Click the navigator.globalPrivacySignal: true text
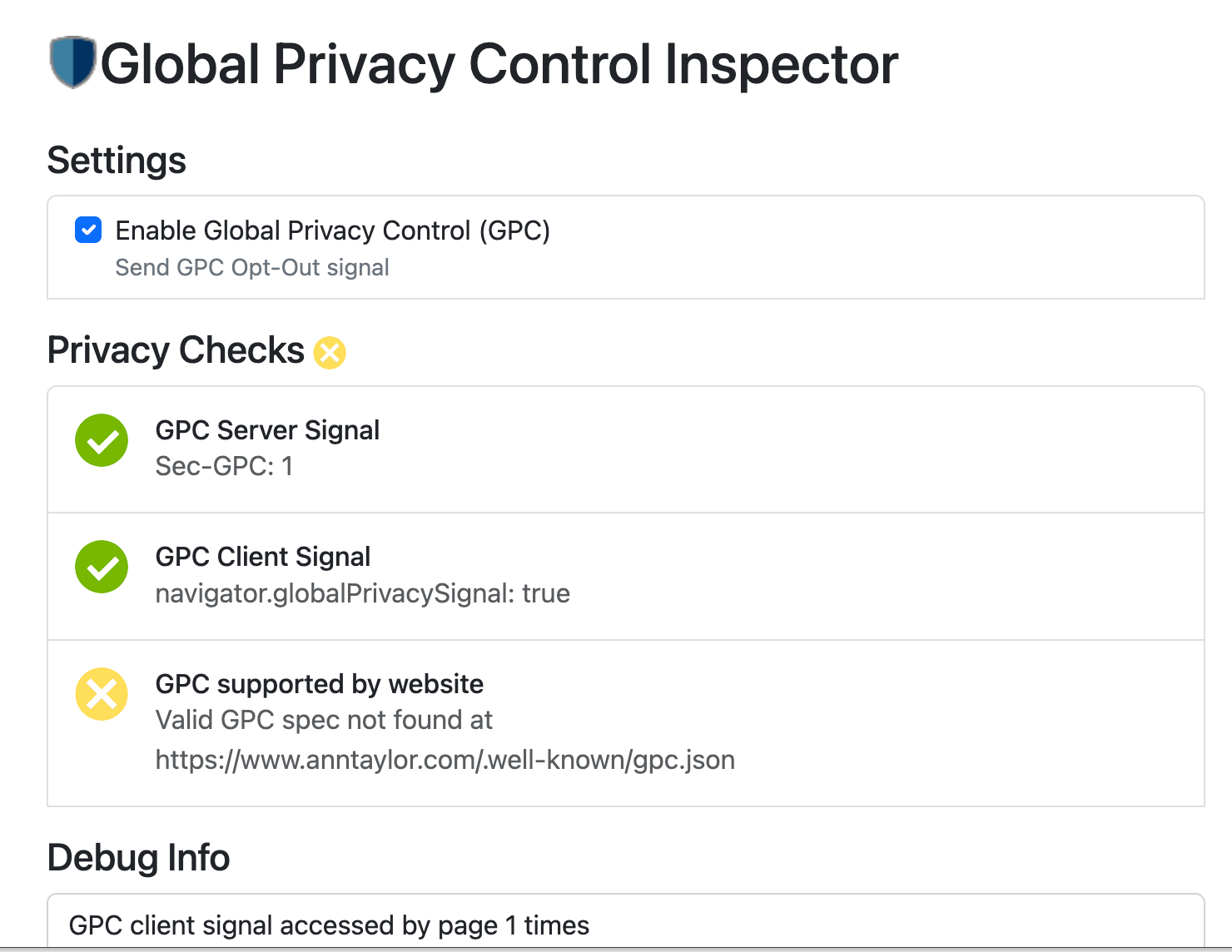Viewport: 1232px width, 952px height. coord(362,593)
